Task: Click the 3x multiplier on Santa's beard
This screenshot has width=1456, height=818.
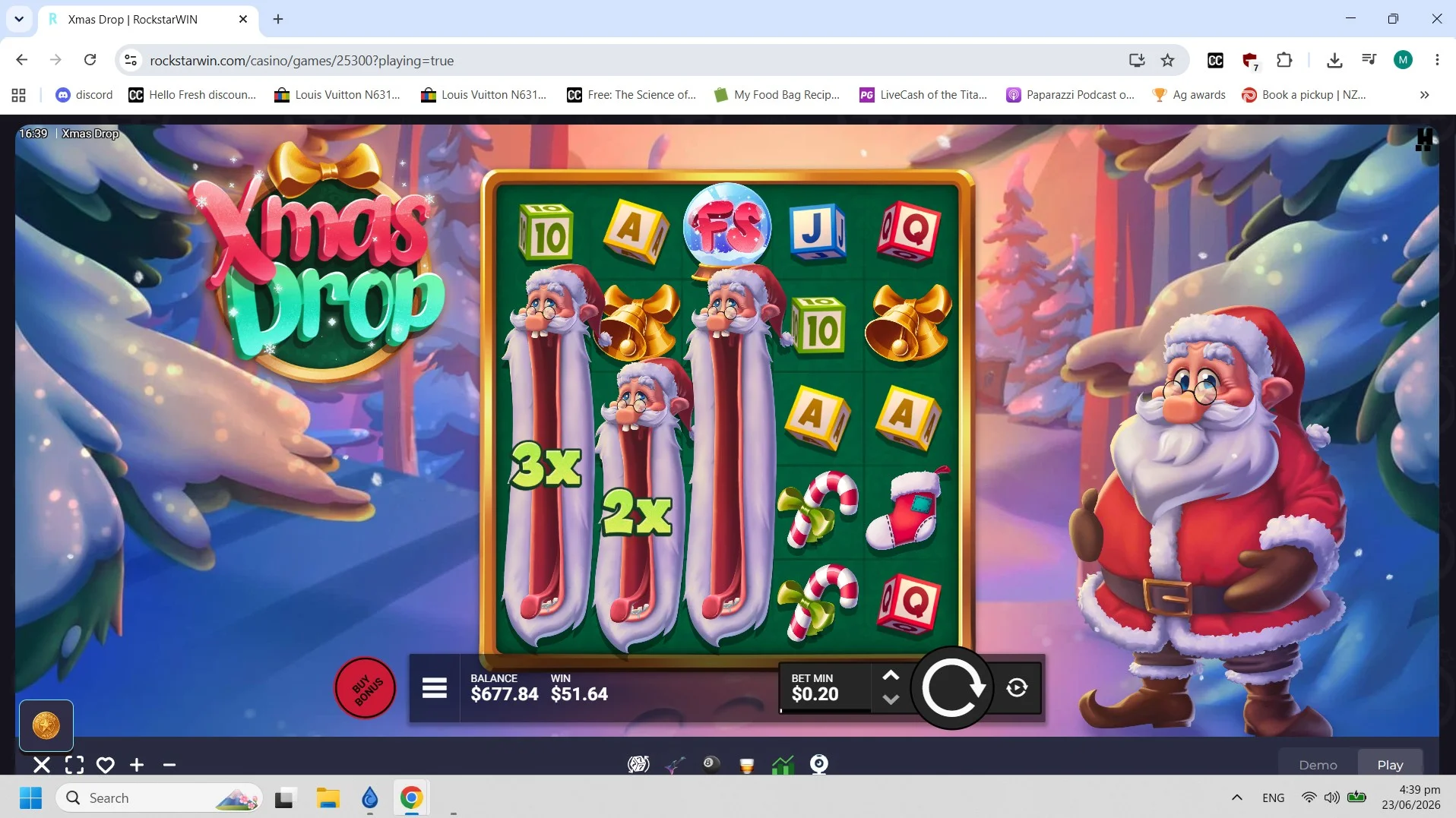Action: 546,465
